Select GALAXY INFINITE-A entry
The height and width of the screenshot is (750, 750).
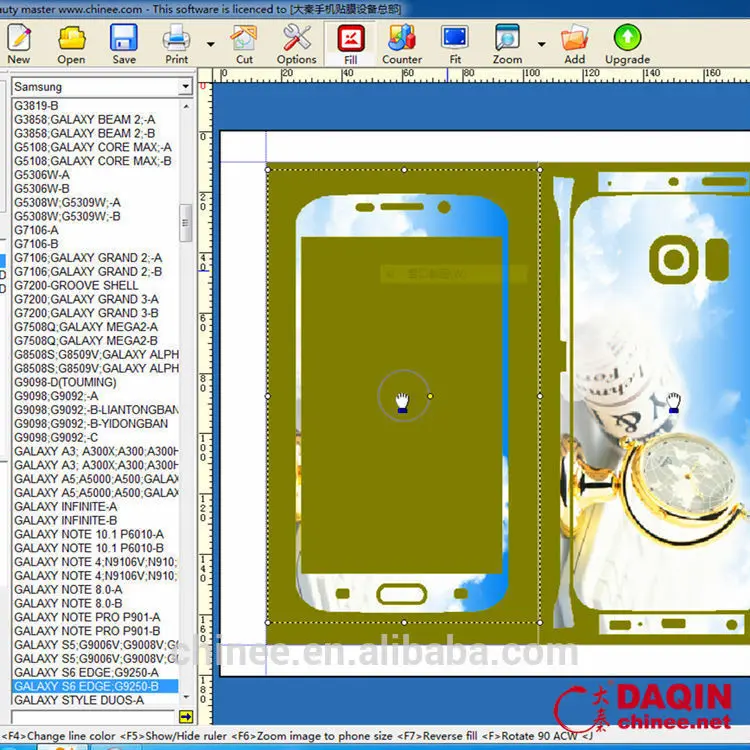(x=65, y=507)
